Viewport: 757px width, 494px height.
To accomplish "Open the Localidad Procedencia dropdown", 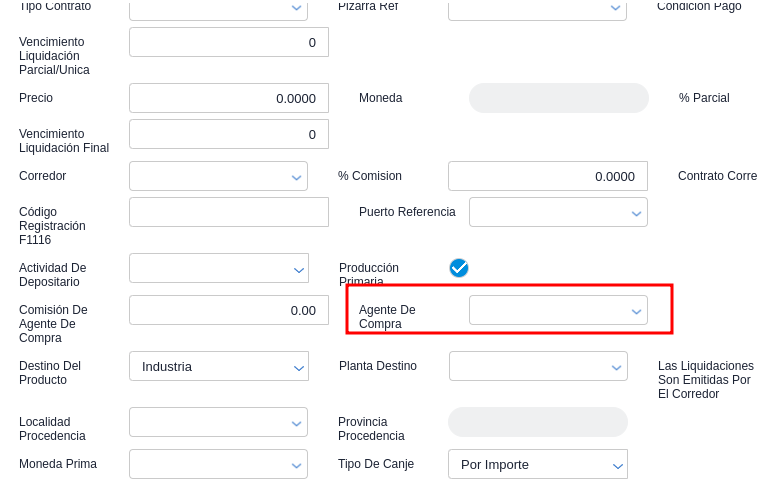I will [218, 422].
